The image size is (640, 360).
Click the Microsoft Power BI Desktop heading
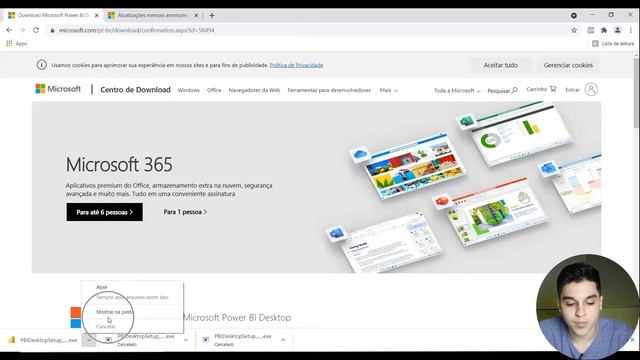[237, 318]
